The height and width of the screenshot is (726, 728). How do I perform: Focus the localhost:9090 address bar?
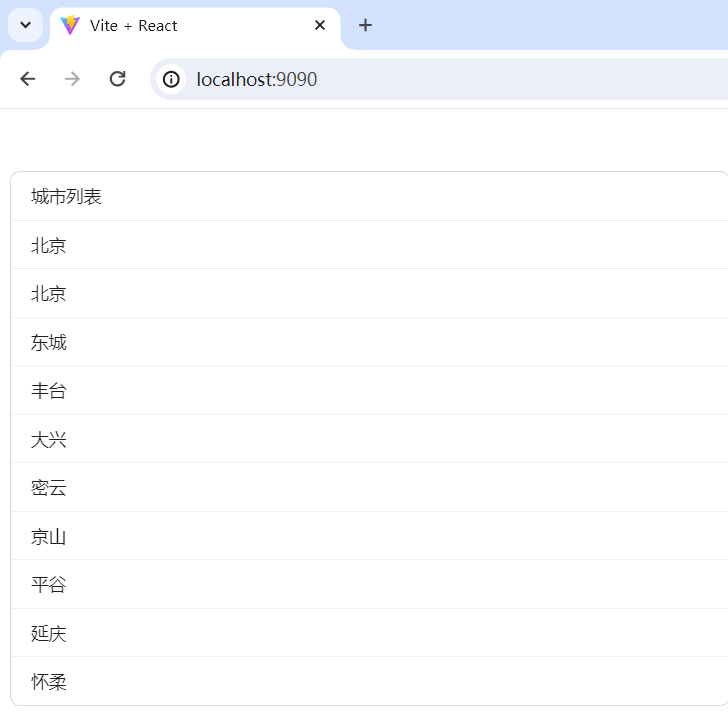pyautogui.click(x=439, y=79)
